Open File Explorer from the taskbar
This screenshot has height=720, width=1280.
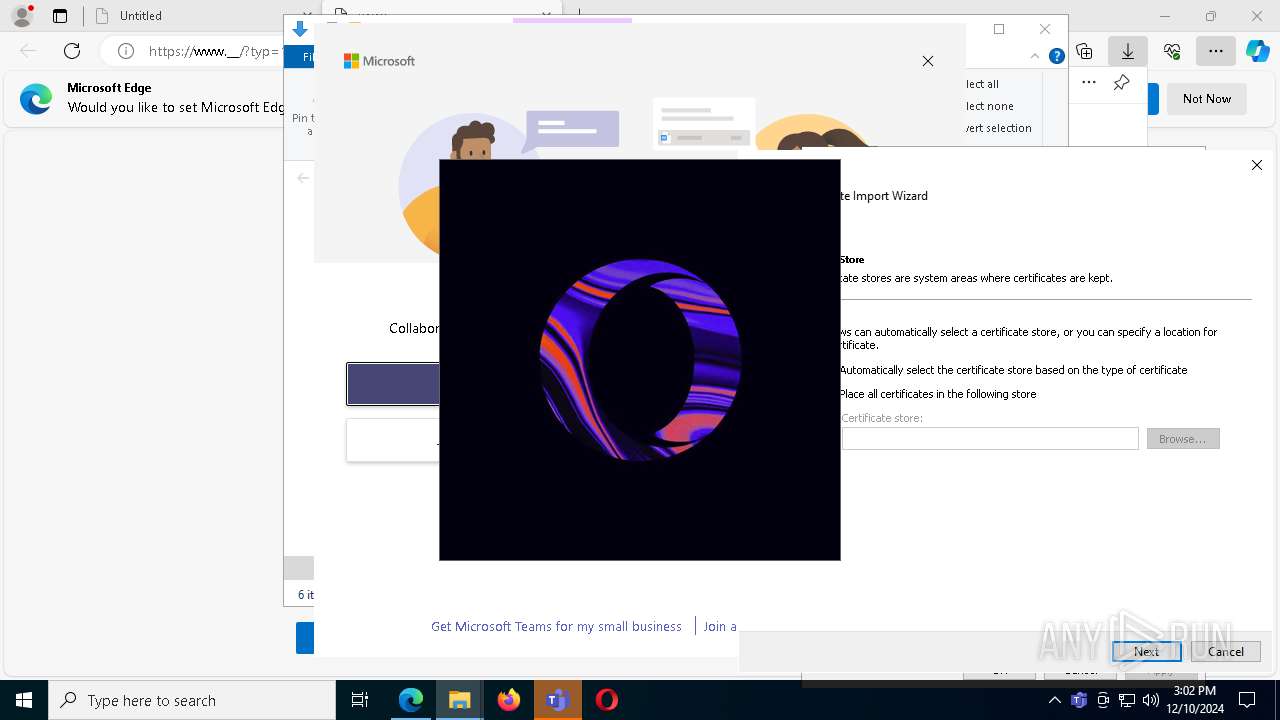point(460,700)
